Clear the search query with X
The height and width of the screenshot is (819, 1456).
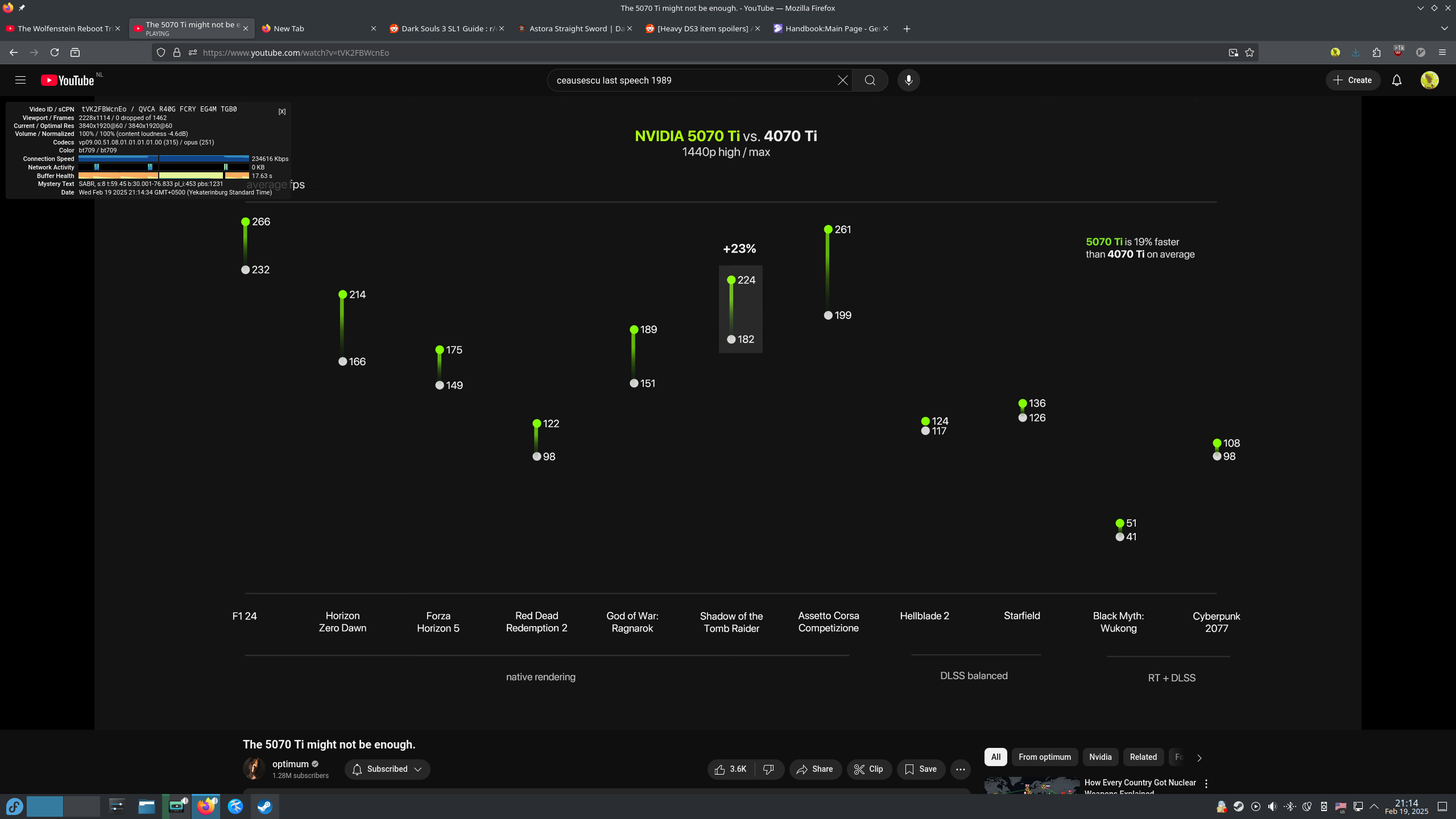(x=842, y=80)
